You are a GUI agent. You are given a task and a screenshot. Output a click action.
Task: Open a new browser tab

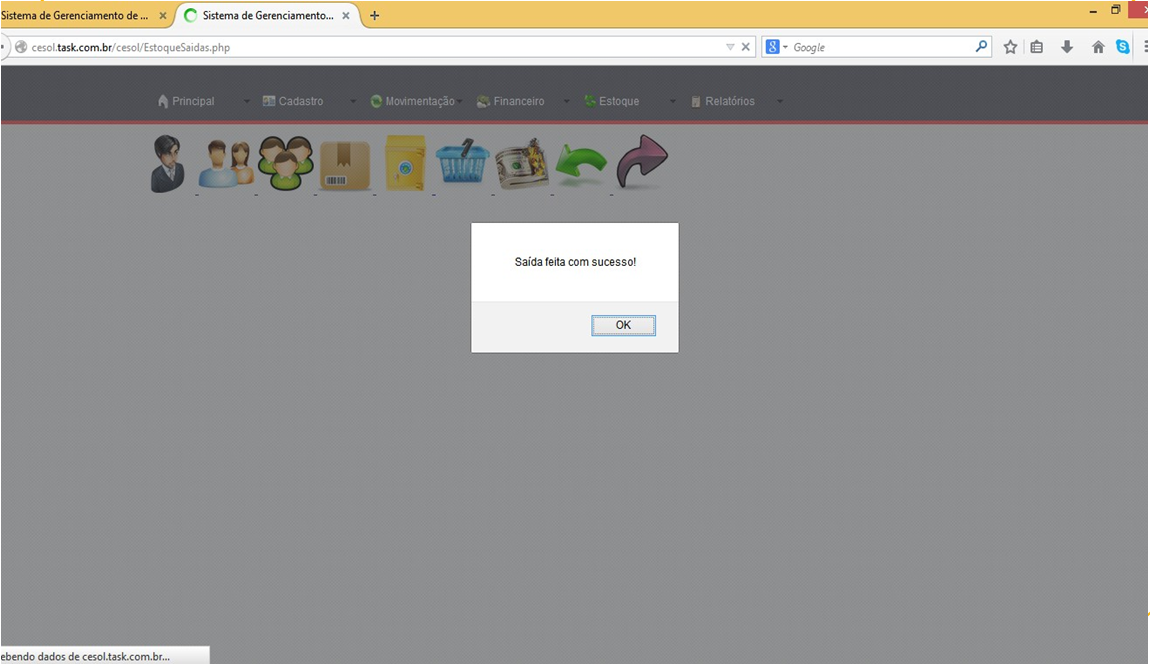pyautogui.click(x=375, y=16)
